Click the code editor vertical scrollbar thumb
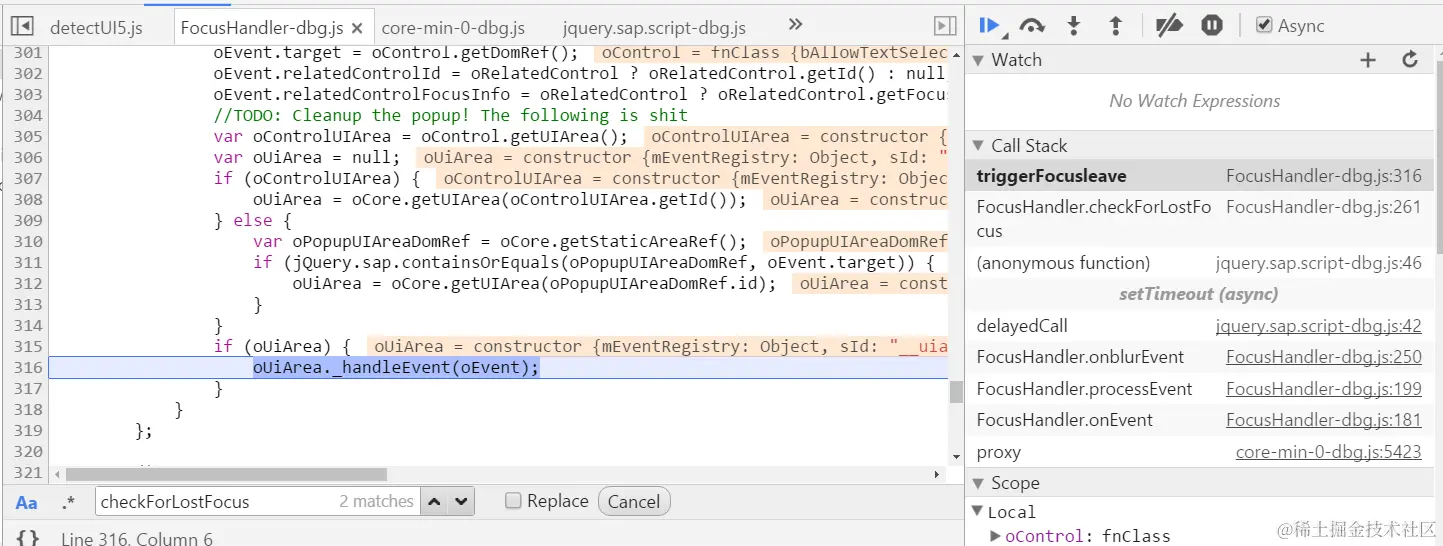This screenshot has width=1443, height=546. pyautogui.click(x=956, y=391)
